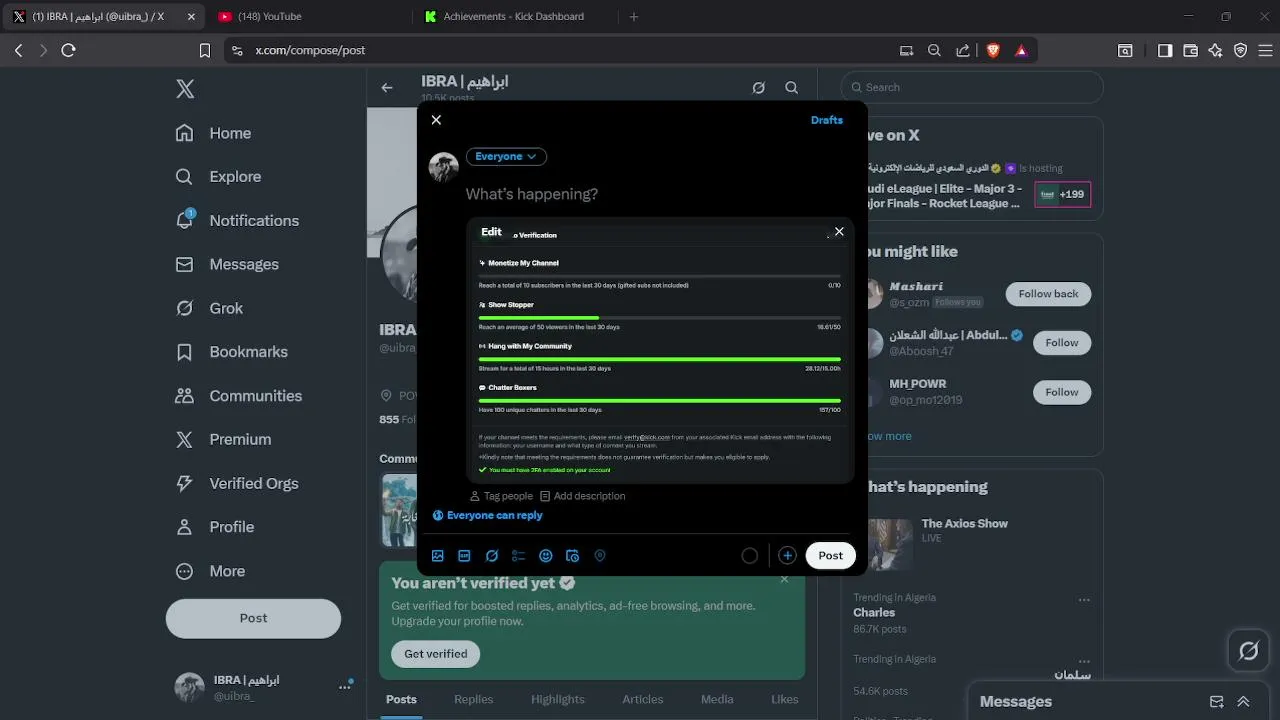Click the floating Grok button
This screenshot has height=720, width=1280.
1249,652
